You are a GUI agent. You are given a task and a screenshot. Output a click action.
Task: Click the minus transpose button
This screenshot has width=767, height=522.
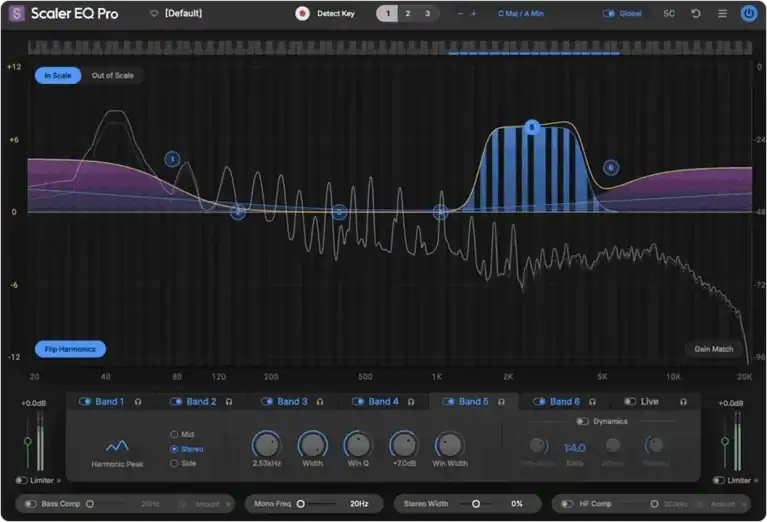tap(460, 14)
